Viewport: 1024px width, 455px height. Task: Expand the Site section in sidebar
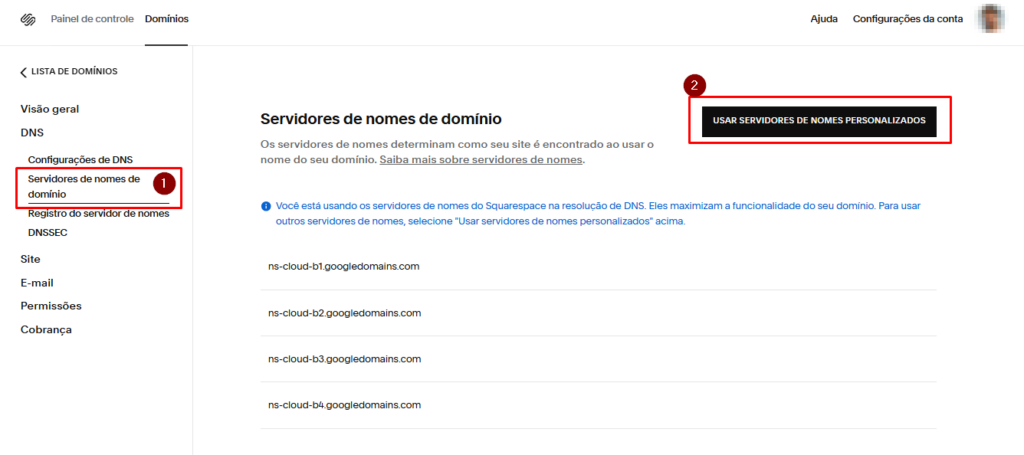(30, 259)
